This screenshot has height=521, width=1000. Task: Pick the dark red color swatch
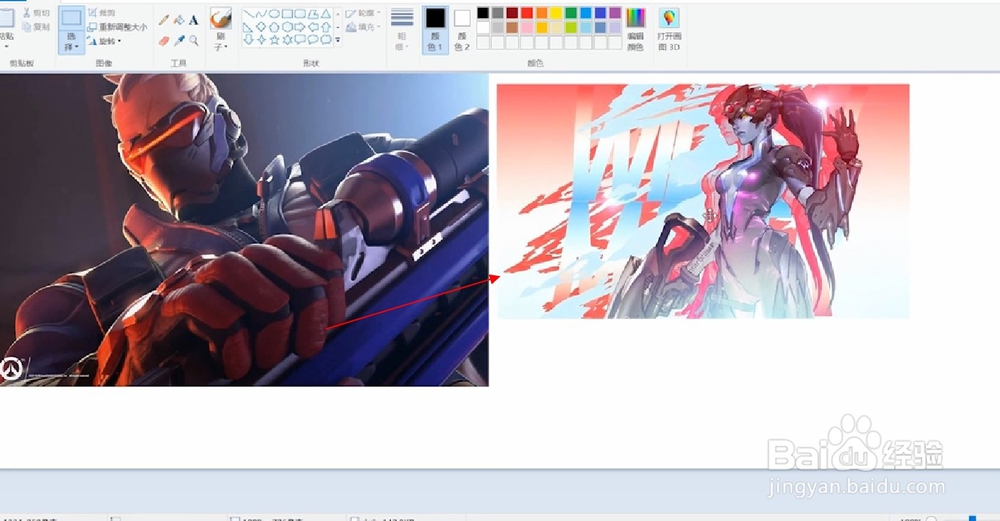pyautogui.click(x=512, y=13)
